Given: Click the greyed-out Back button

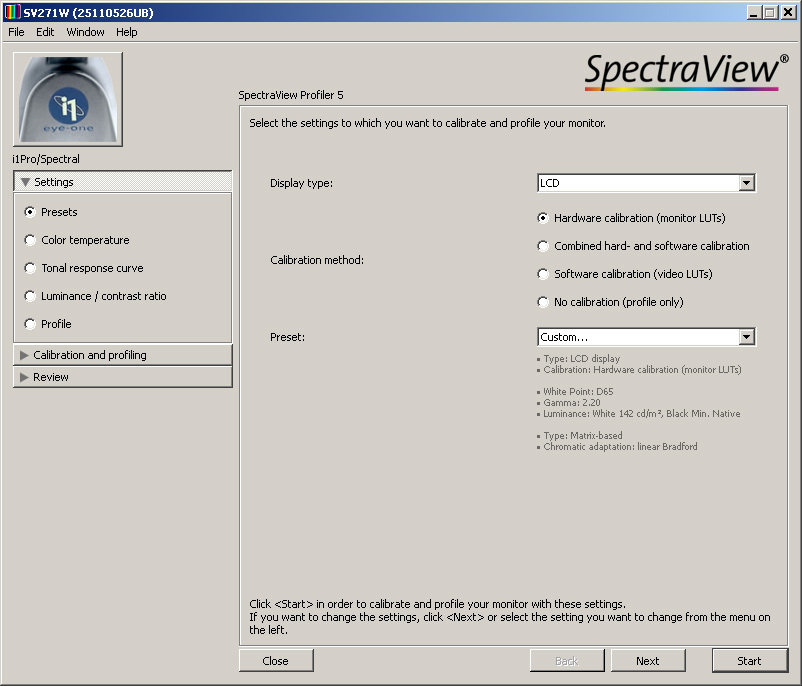Looking at the screenshot, I should click(567, 660).
